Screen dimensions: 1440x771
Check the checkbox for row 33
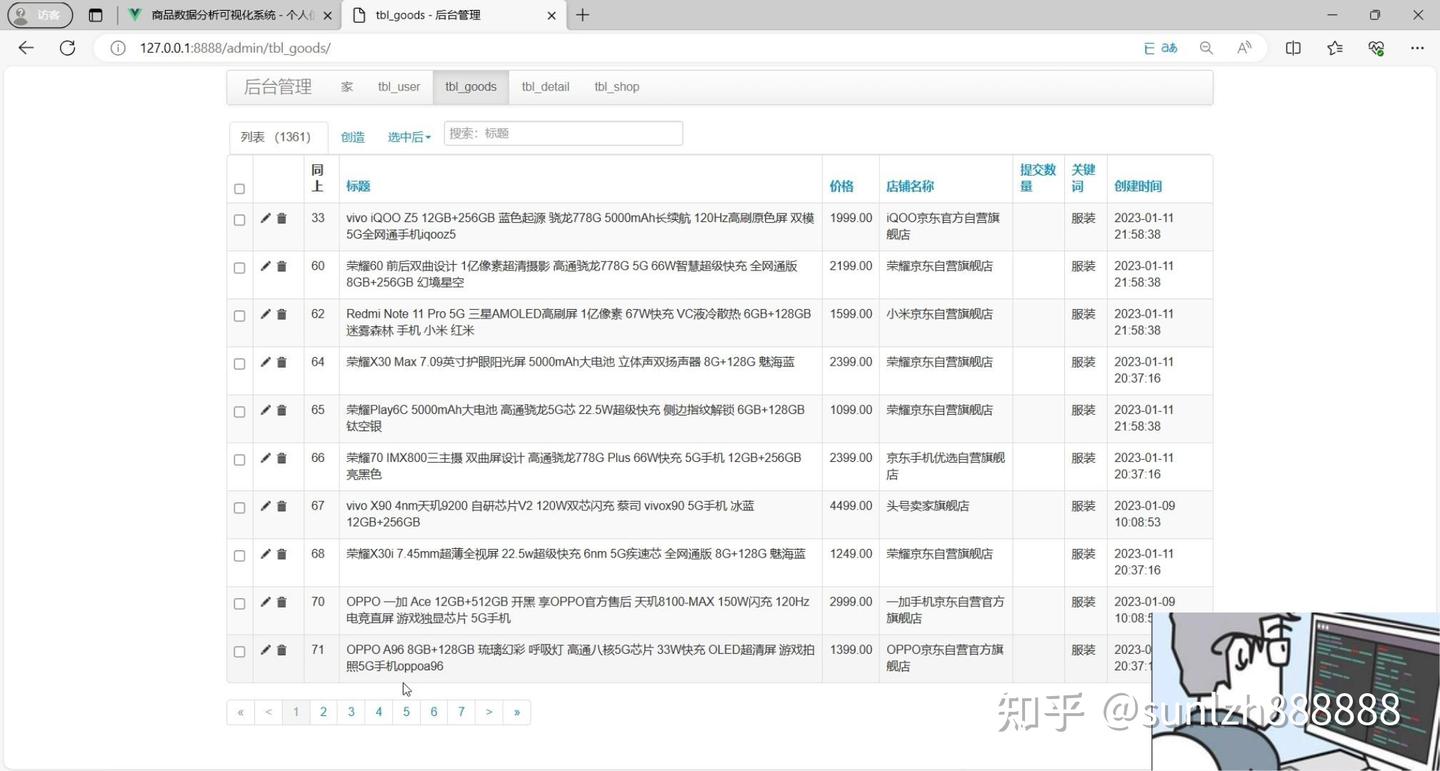pos(239,220)
